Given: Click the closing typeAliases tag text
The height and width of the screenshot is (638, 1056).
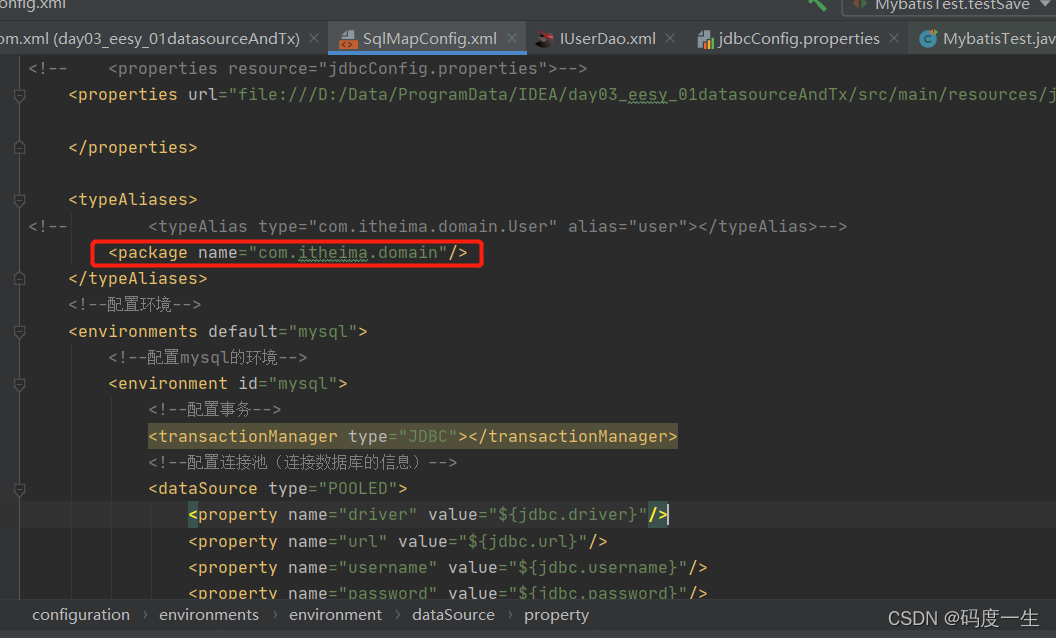Looking at the screenshot, I should coord(137,279).
